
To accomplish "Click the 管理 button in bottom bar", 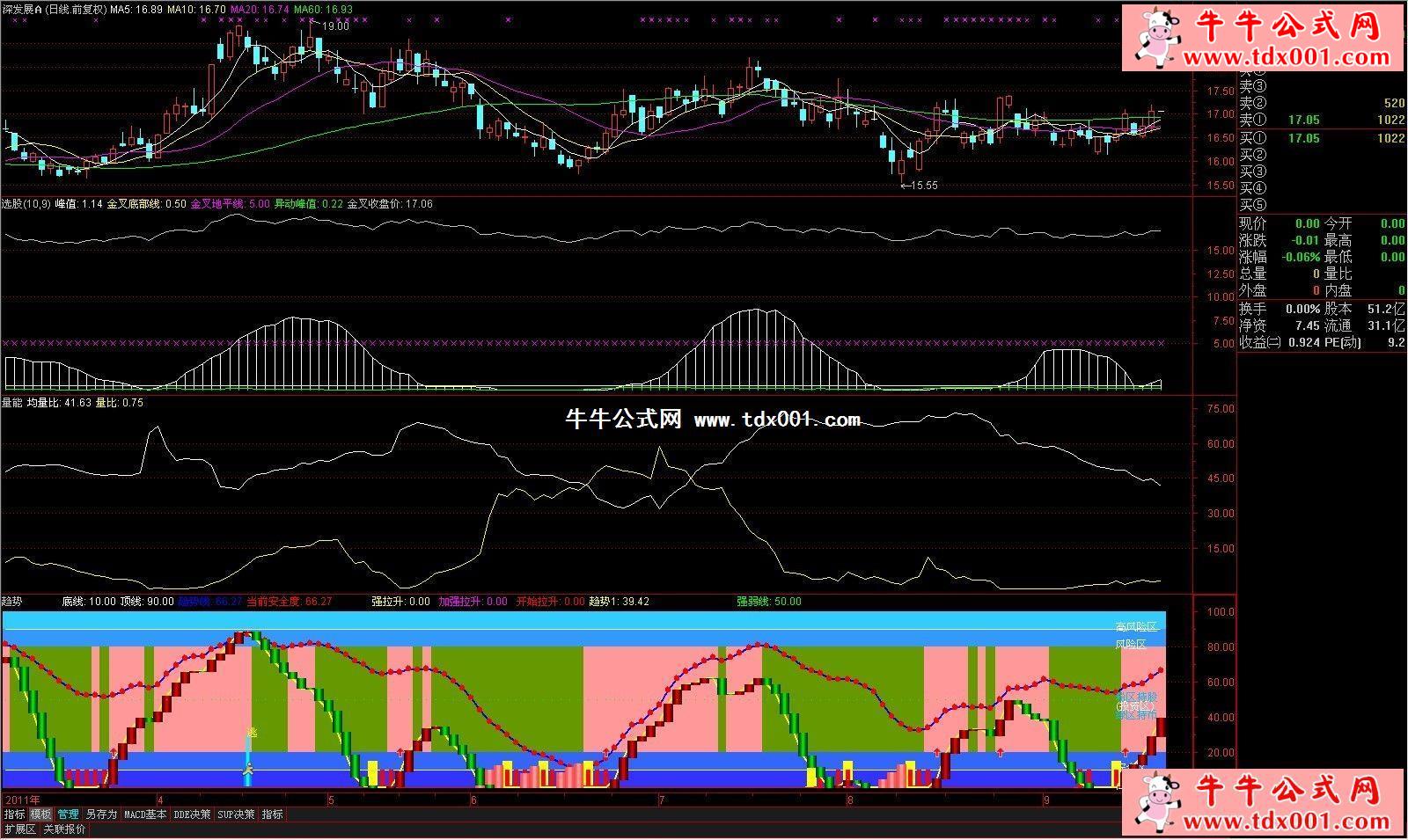I will tap(69, 814).
